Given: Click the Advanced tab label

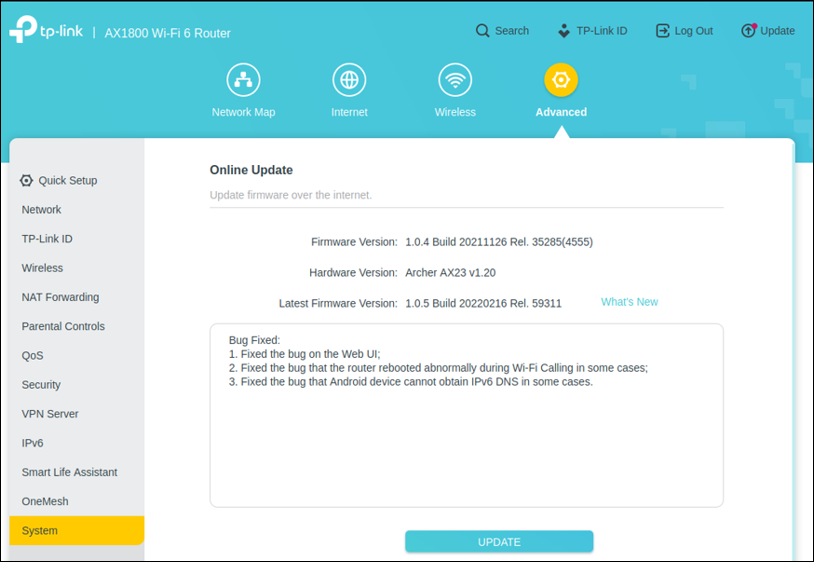Looking at the screenshot, I should click(x=561, y=112).
